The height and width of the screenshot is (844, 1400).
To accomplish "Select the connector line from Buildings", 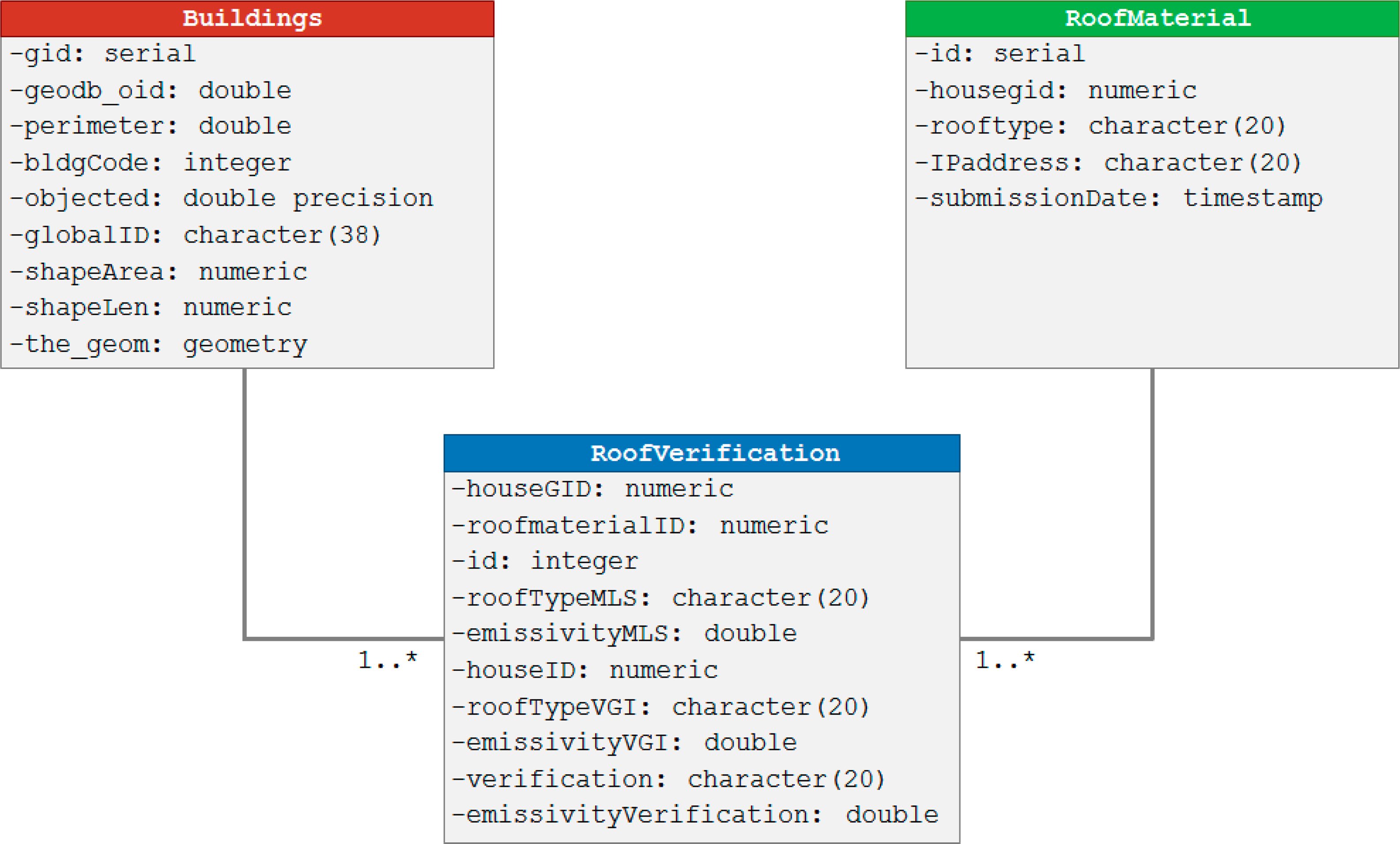I will [x=245, y=505].
